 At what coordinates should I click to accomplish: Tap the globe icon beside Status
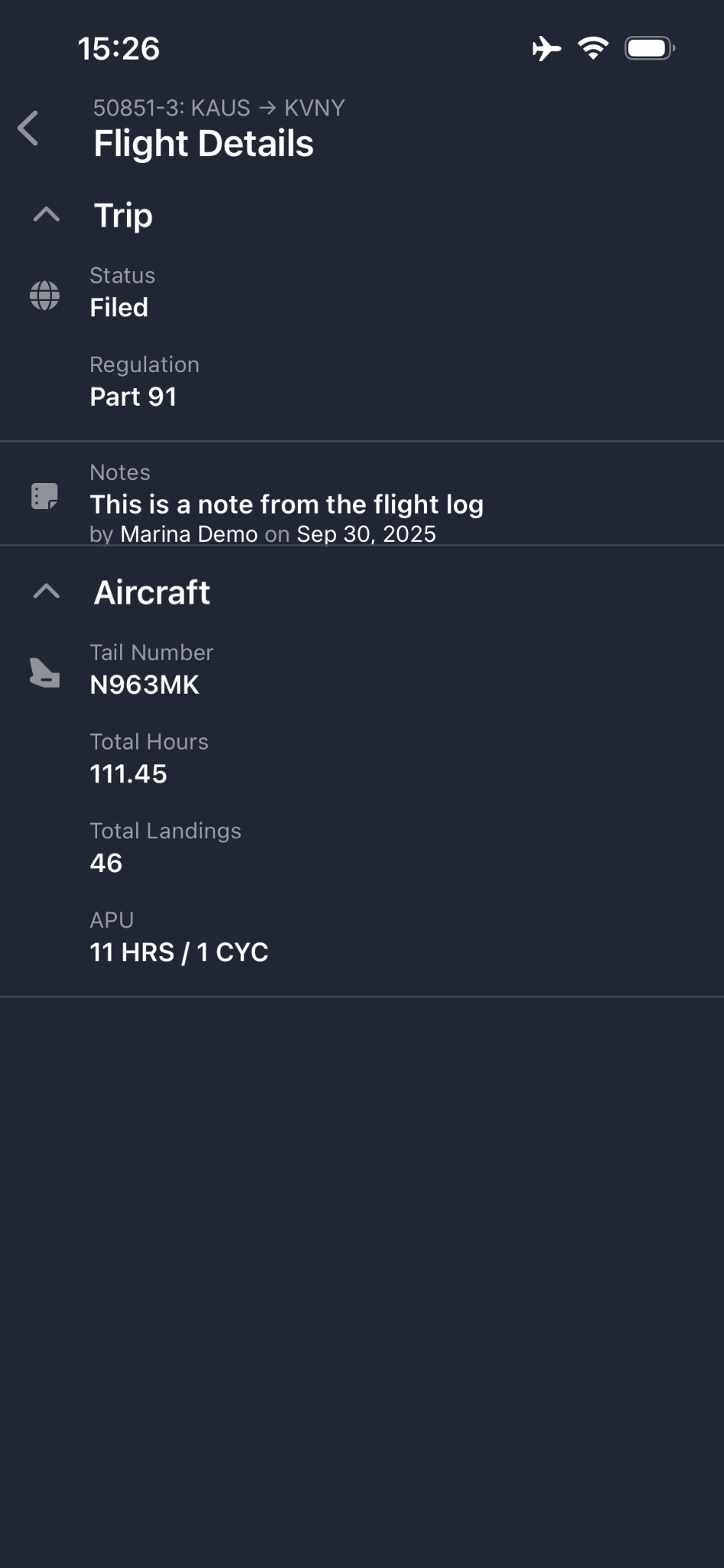[44, 295]
